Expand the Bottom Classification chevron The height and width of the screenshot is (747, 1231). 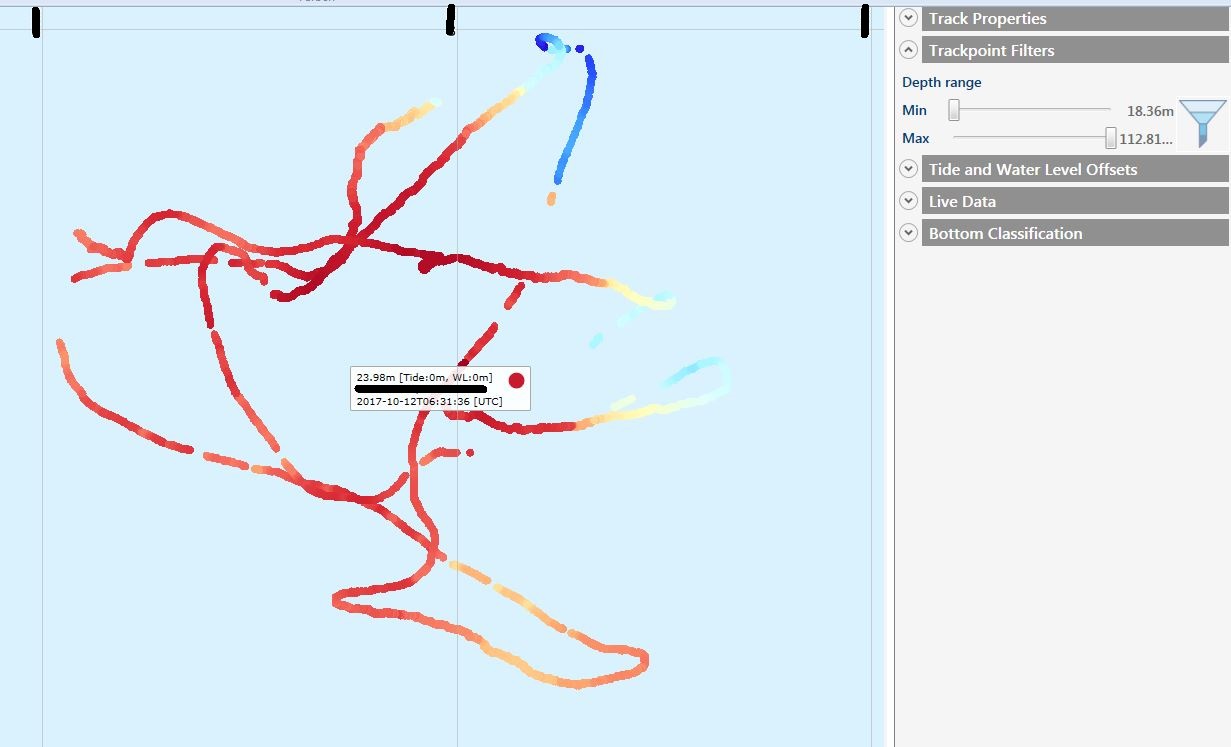908,233
